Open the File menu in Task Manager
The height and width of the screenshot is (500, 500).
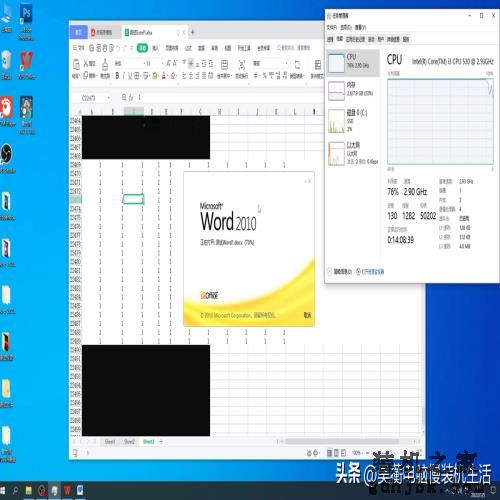pyautogui.click(x=332, y=27)
